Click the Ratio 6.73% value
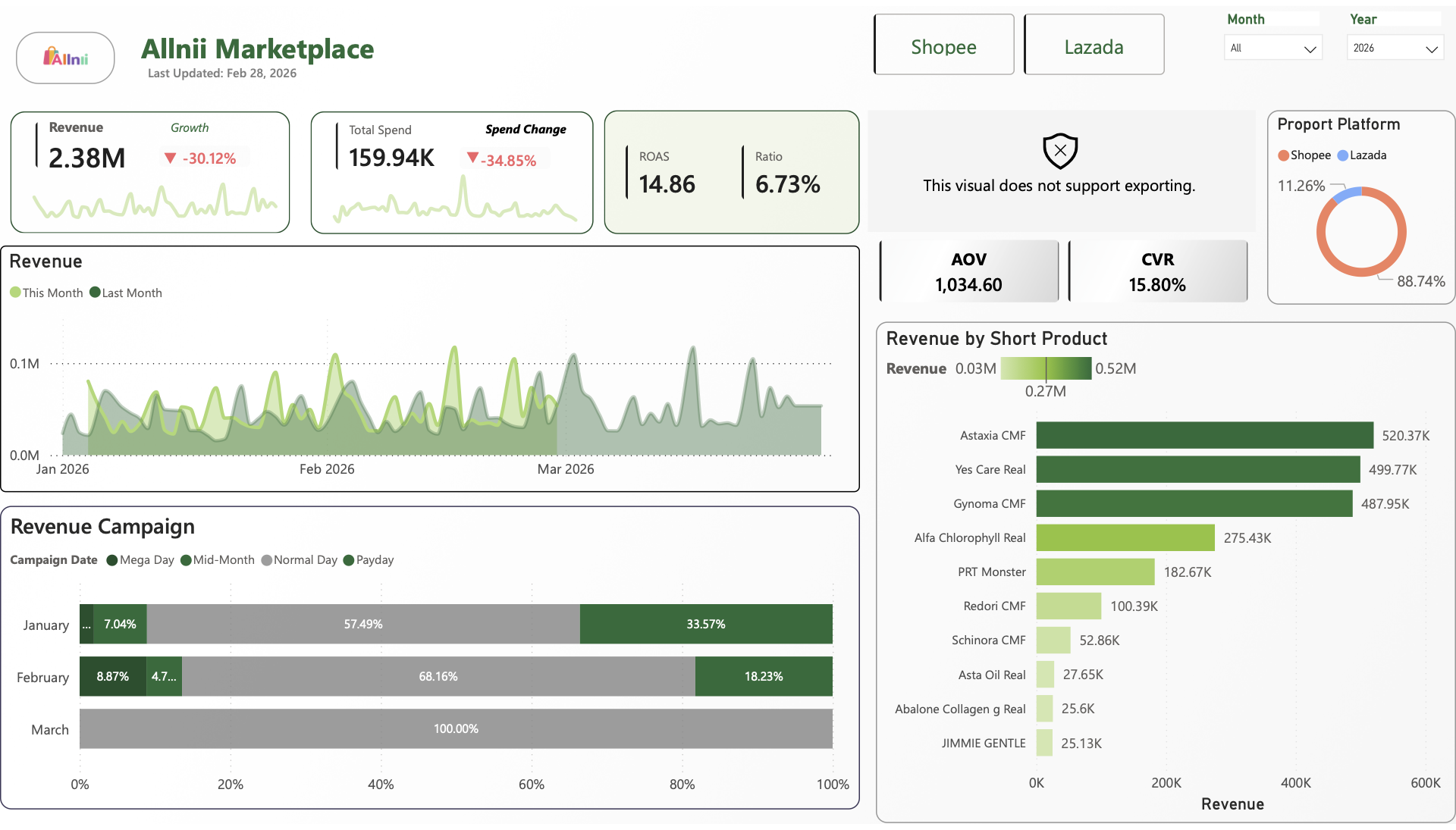 pos(788,184)
